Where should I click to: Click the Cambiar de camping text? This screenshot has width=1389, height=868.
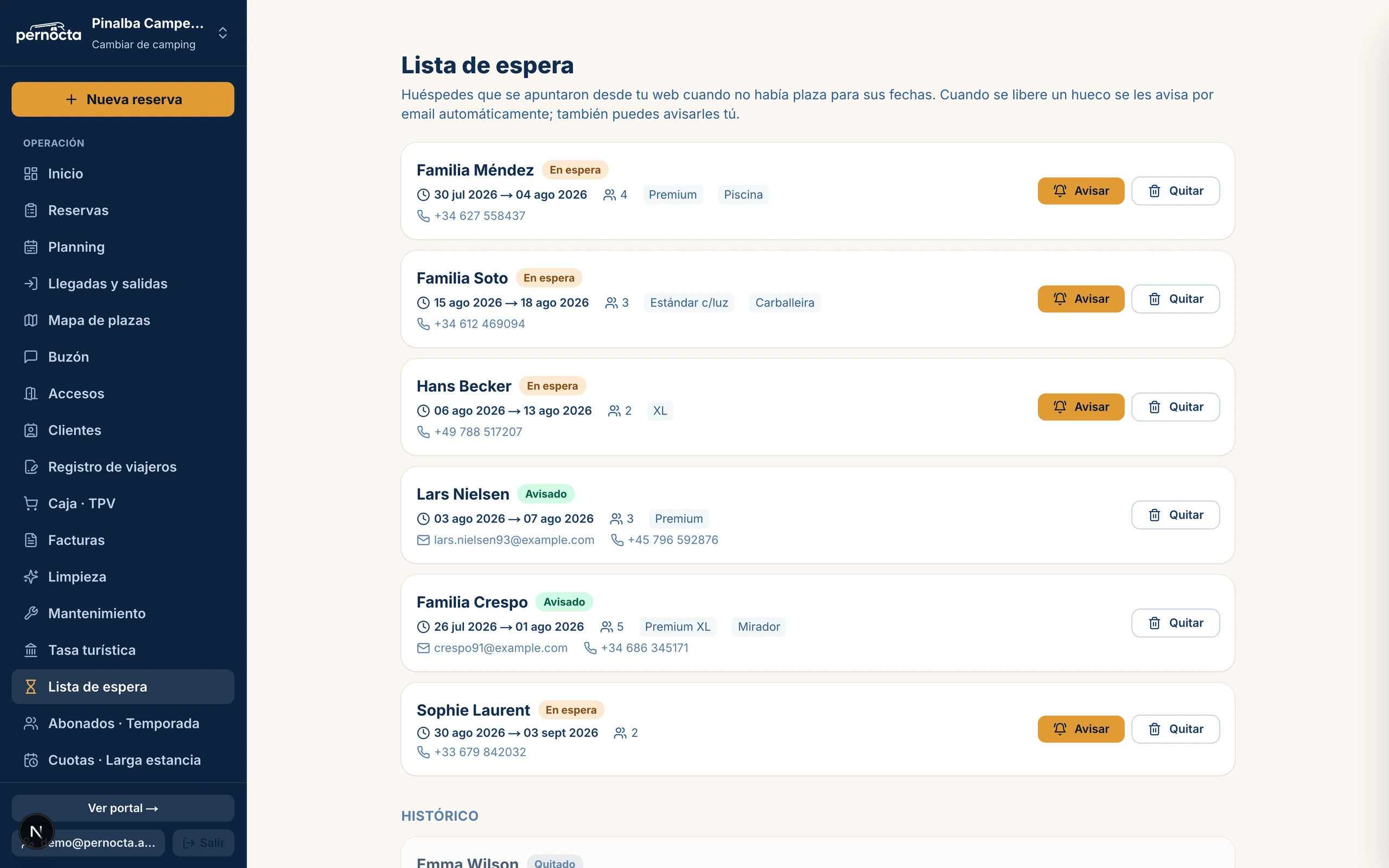click(143, 45)
